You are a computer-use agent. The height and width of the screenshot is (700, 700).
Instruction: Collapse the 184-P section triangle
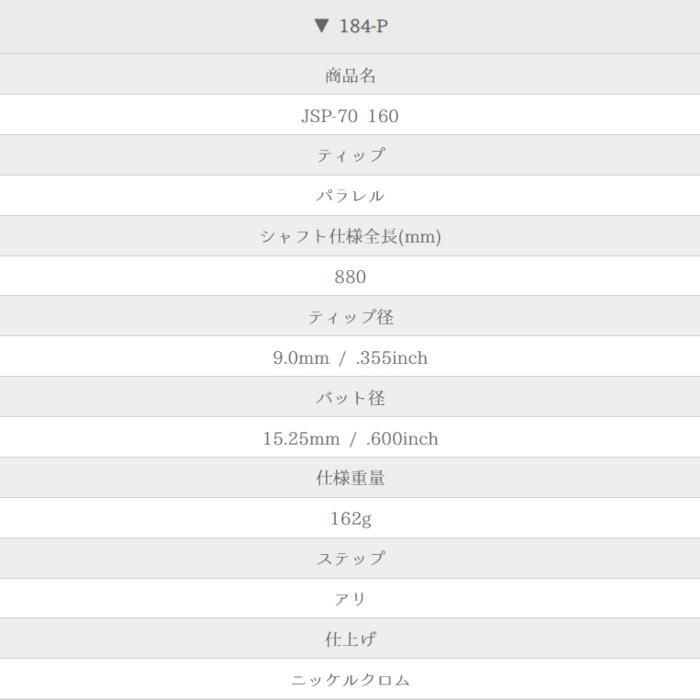pos(321,25)
